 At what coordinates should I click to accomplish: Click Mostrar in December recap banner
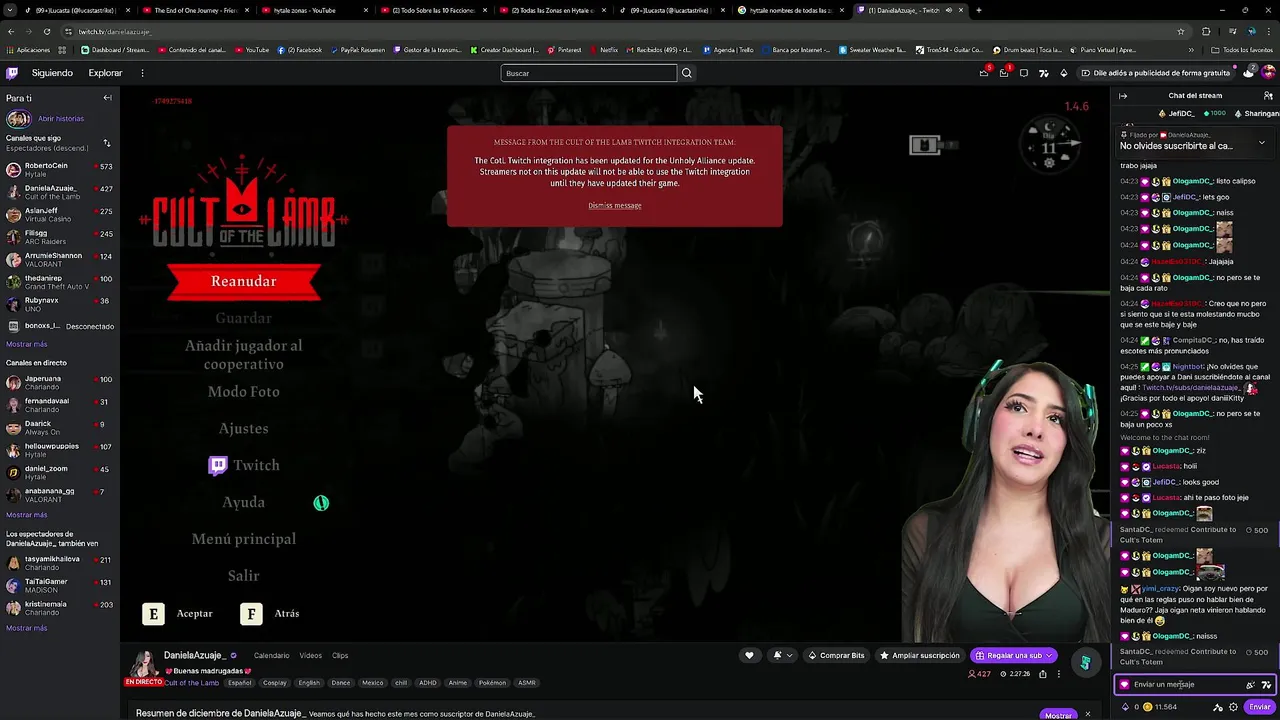tap(1058, 715)
